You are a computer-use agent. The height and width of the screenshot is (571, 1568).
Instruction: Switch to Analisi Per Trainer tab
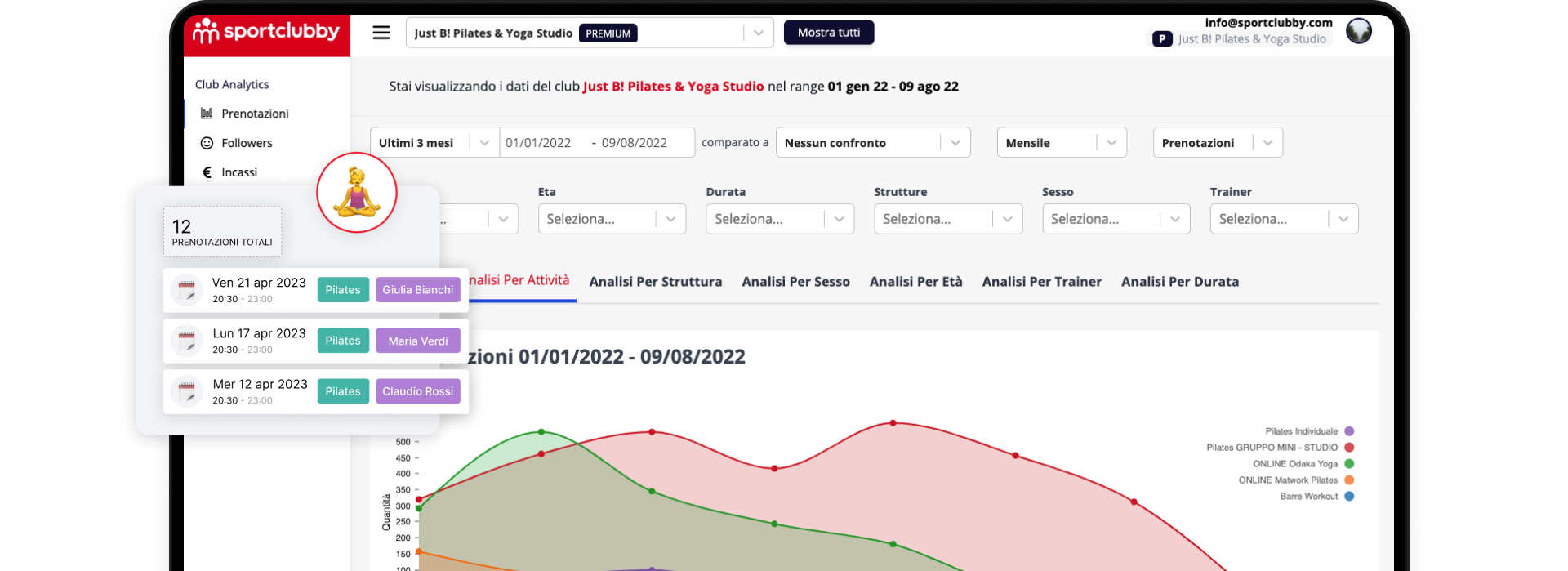[1042, 282]
